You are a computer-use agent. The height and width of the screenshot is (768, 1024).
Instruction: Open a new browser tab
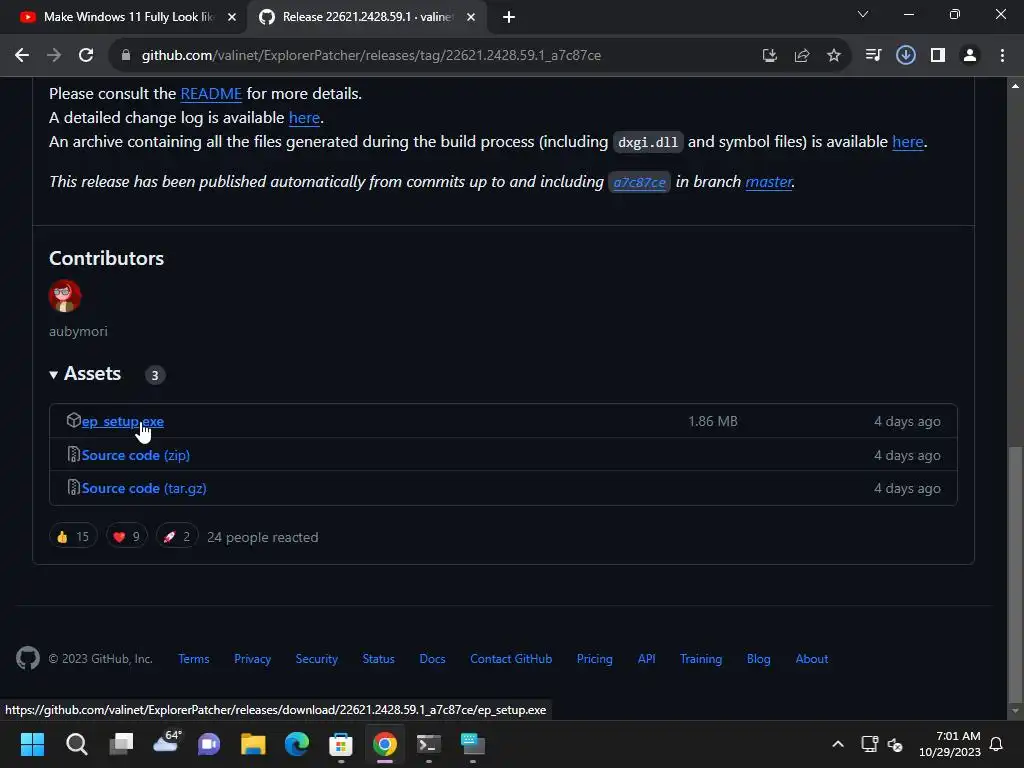[509, 17]
